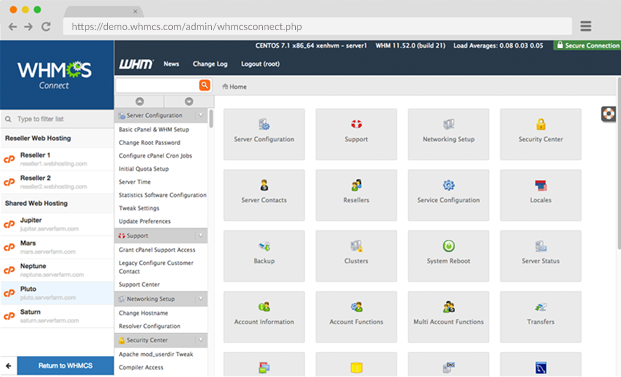Open the Transfers tile
Image resolution: width=621 pixels, height=377 pixels.
tap(541, 317)
